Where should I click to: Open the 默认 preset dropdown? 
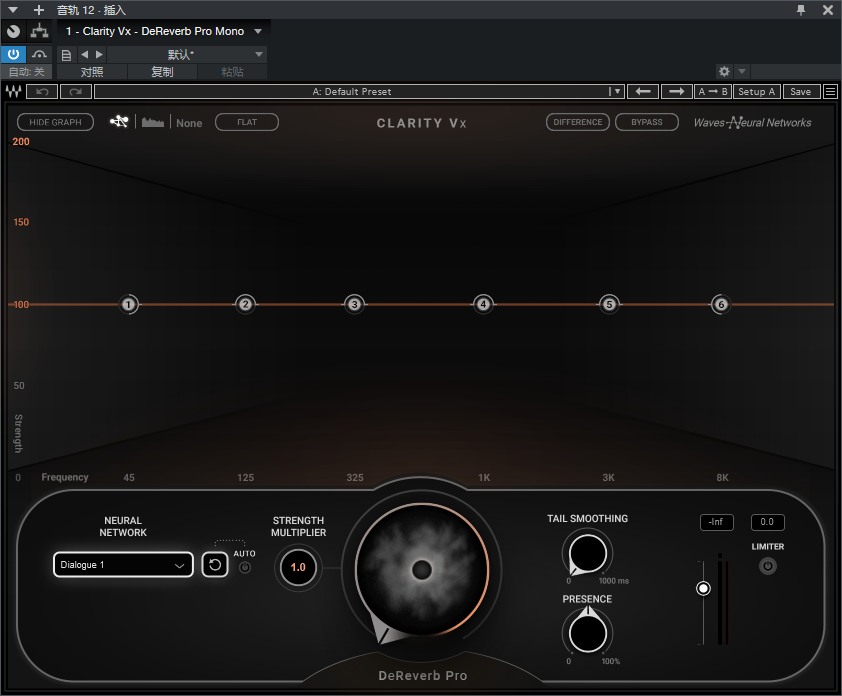[187, 54]
